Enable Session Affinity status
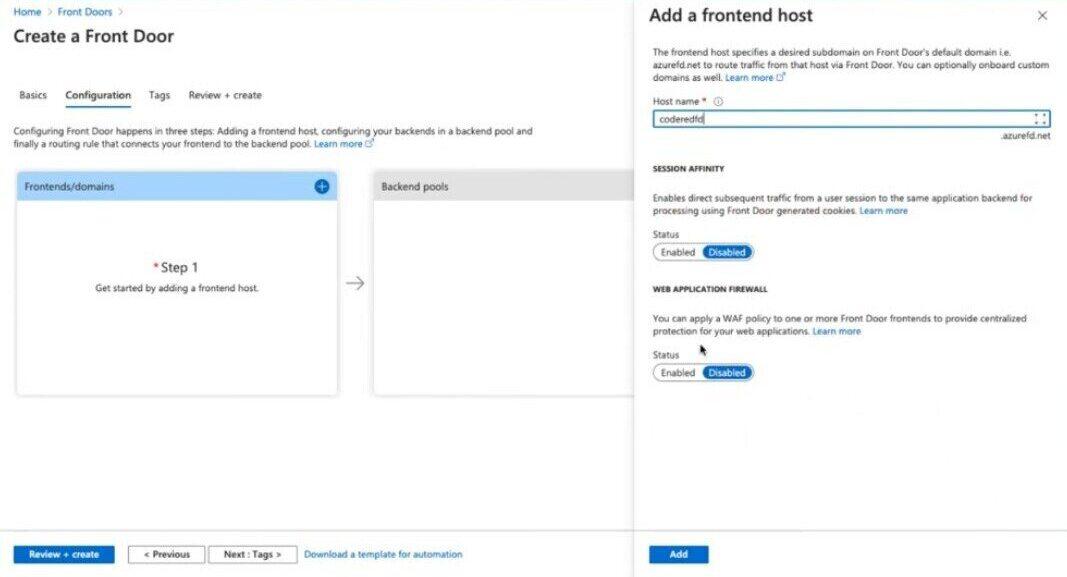This screenshot has height=577, width=1067. click(x=678, y=252)
